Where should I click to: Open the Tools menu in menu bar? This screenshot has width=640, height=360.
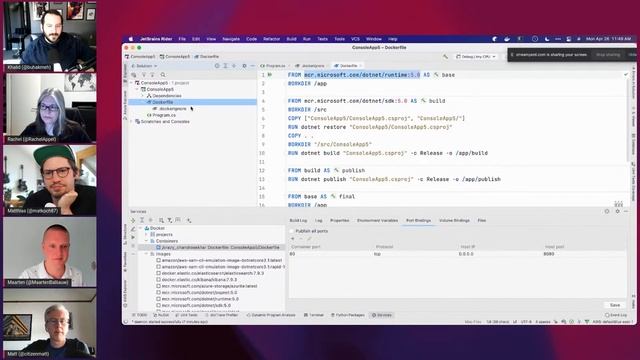(x=340, y=39)
